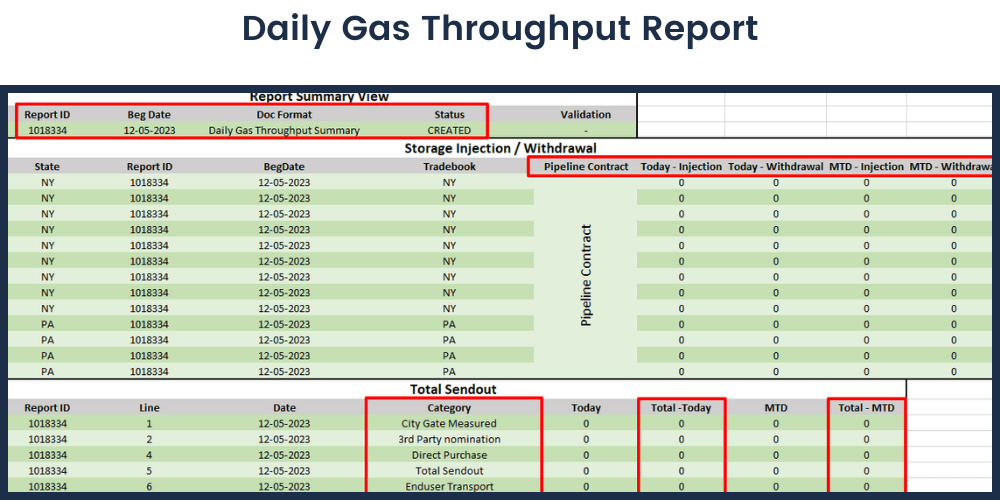Image resolution: width=1000 pixels, height=500 pixels.
Task: Click the Category column header
Action: tap(449, 408)
